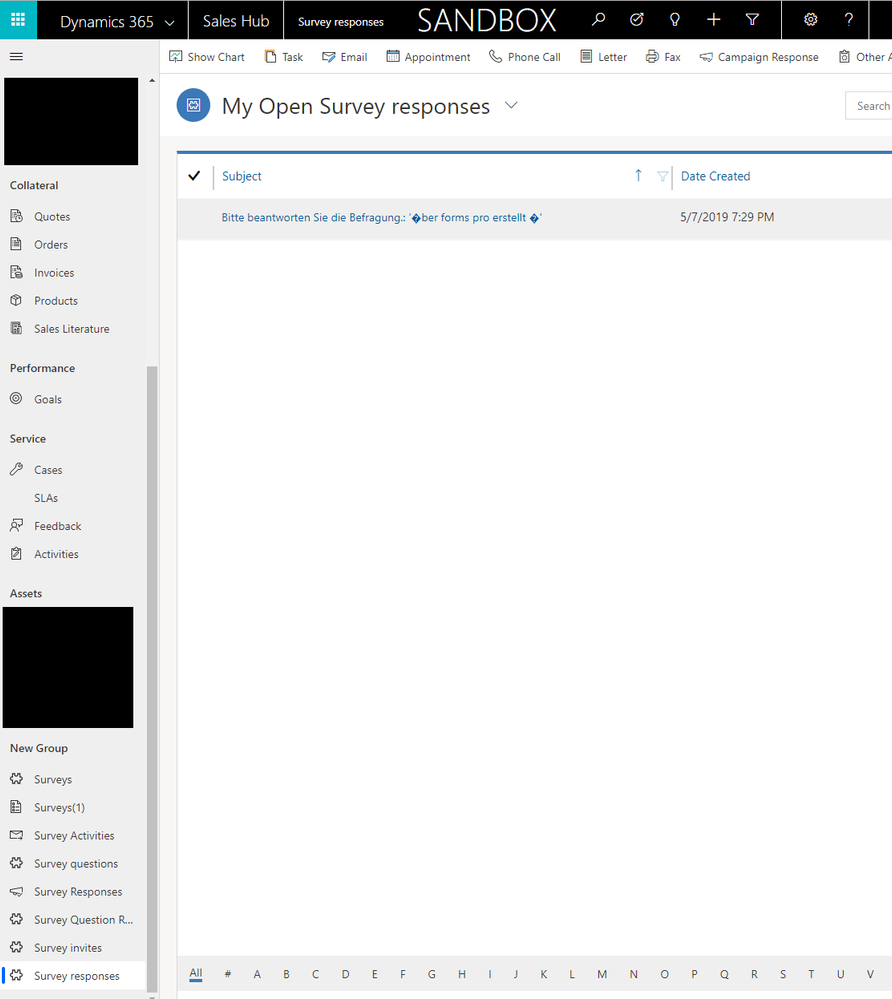The width and height of the screenshot is (892, 999).
Task: Open Sales Literature
Action: 73,329
